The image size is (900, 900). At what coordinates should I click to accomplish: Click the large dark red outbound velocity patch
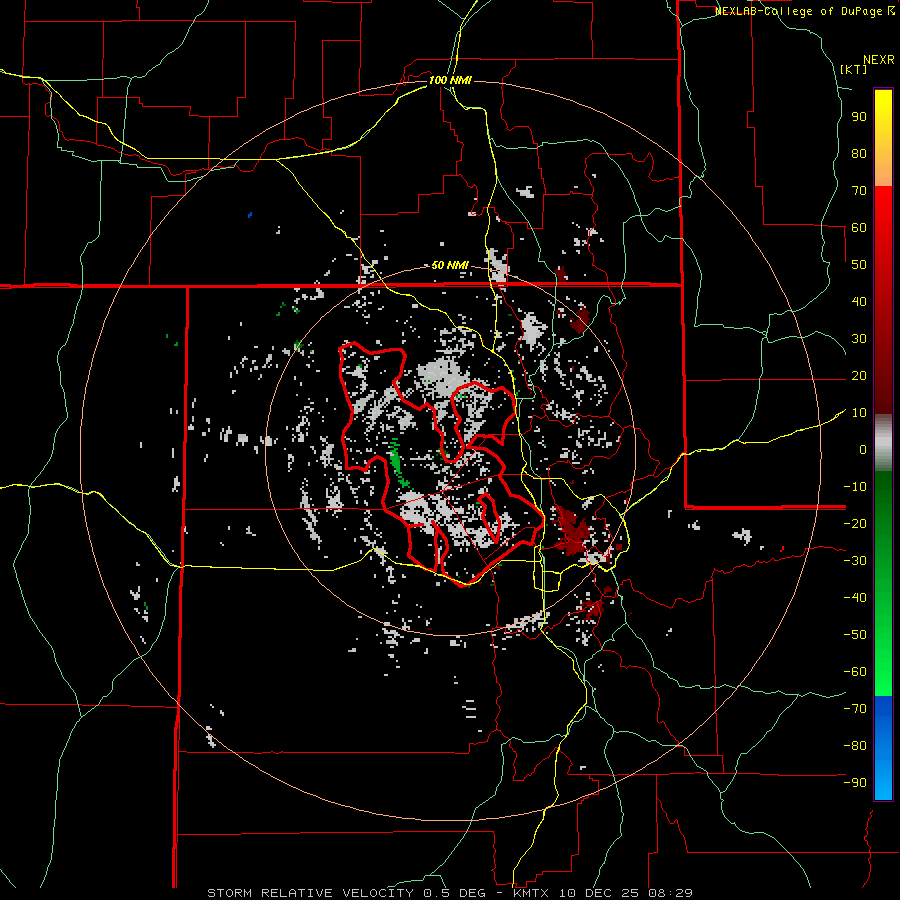pos(573,530)
